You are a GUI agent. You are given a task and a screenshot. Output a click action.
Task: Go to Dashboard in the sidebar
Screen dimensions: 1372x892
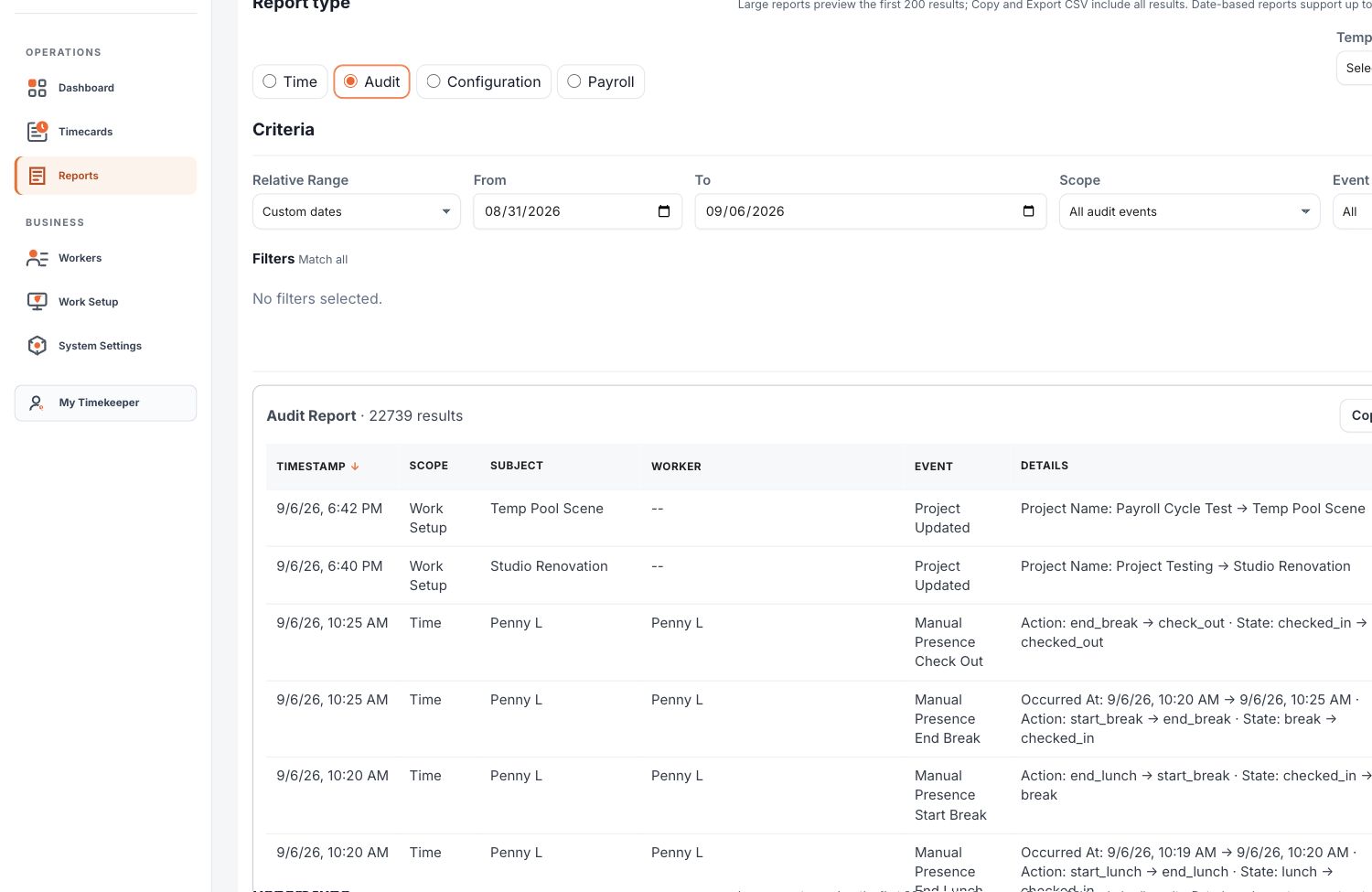(x=106, y=88)
